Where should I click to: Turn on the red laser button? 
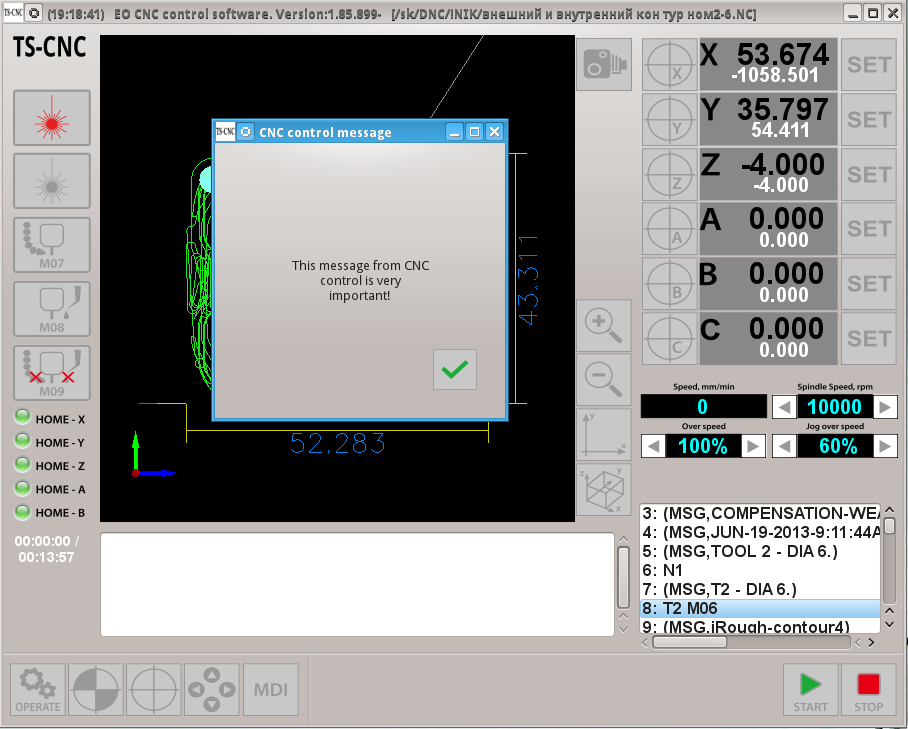click(x=51, y=119)
